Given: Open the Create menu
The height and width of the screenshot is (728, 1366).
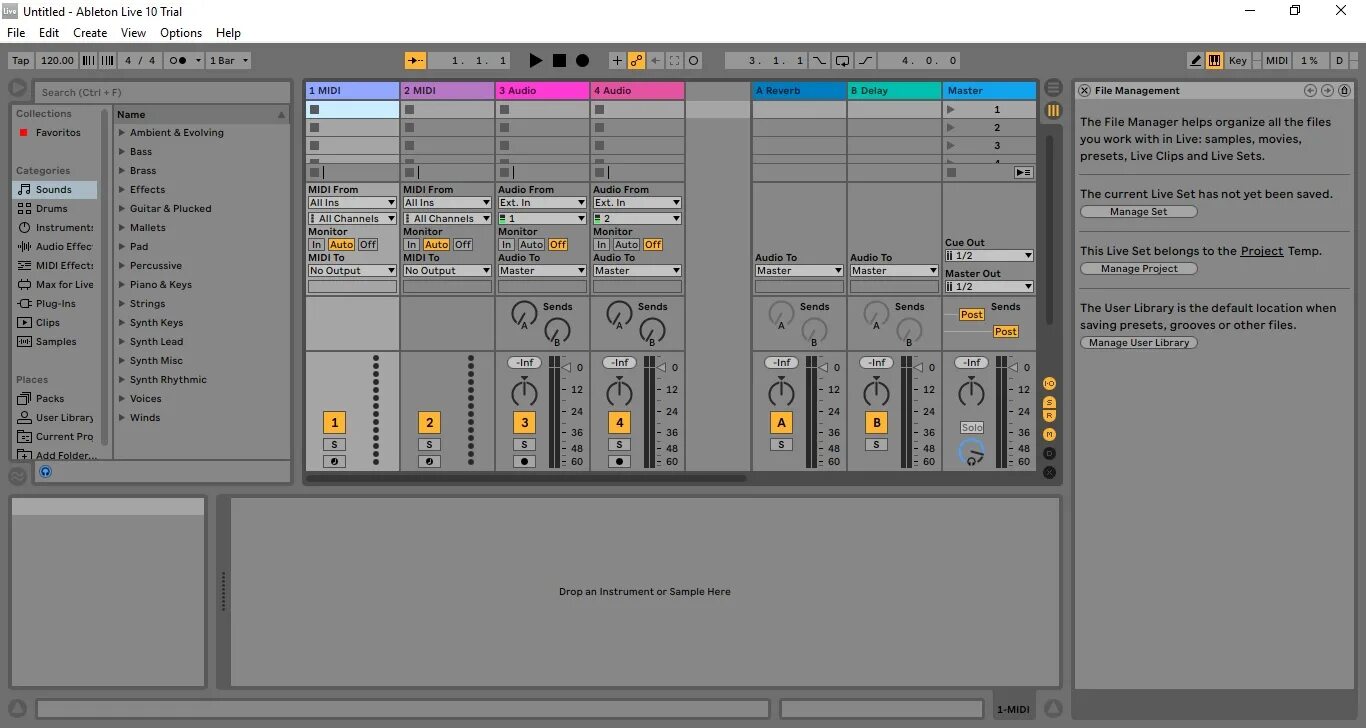Looking at the screenshot, I should pos(90,33).
